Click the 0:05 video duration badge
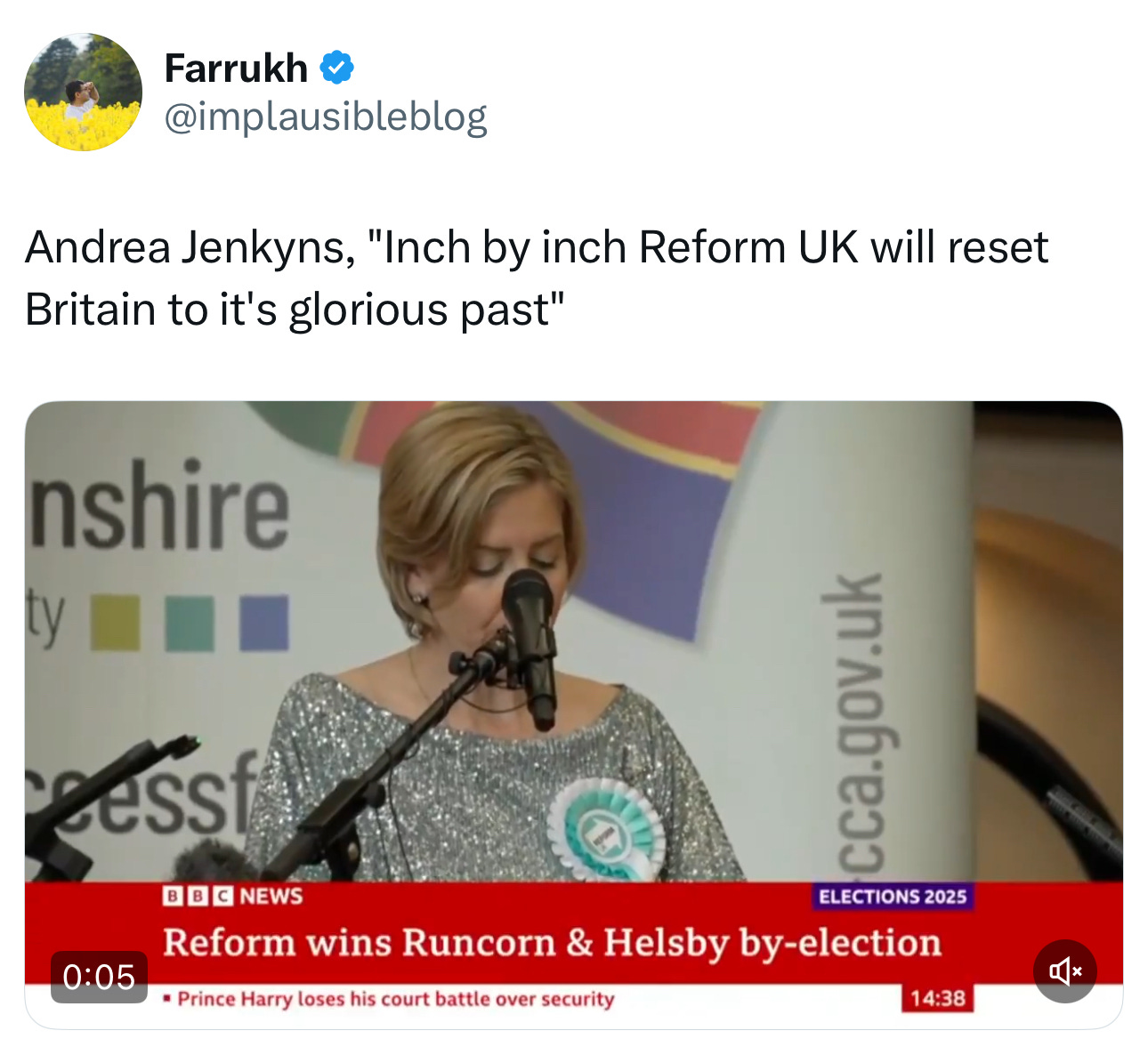This screenshot has width=1148, height=1063. (99, 977)
